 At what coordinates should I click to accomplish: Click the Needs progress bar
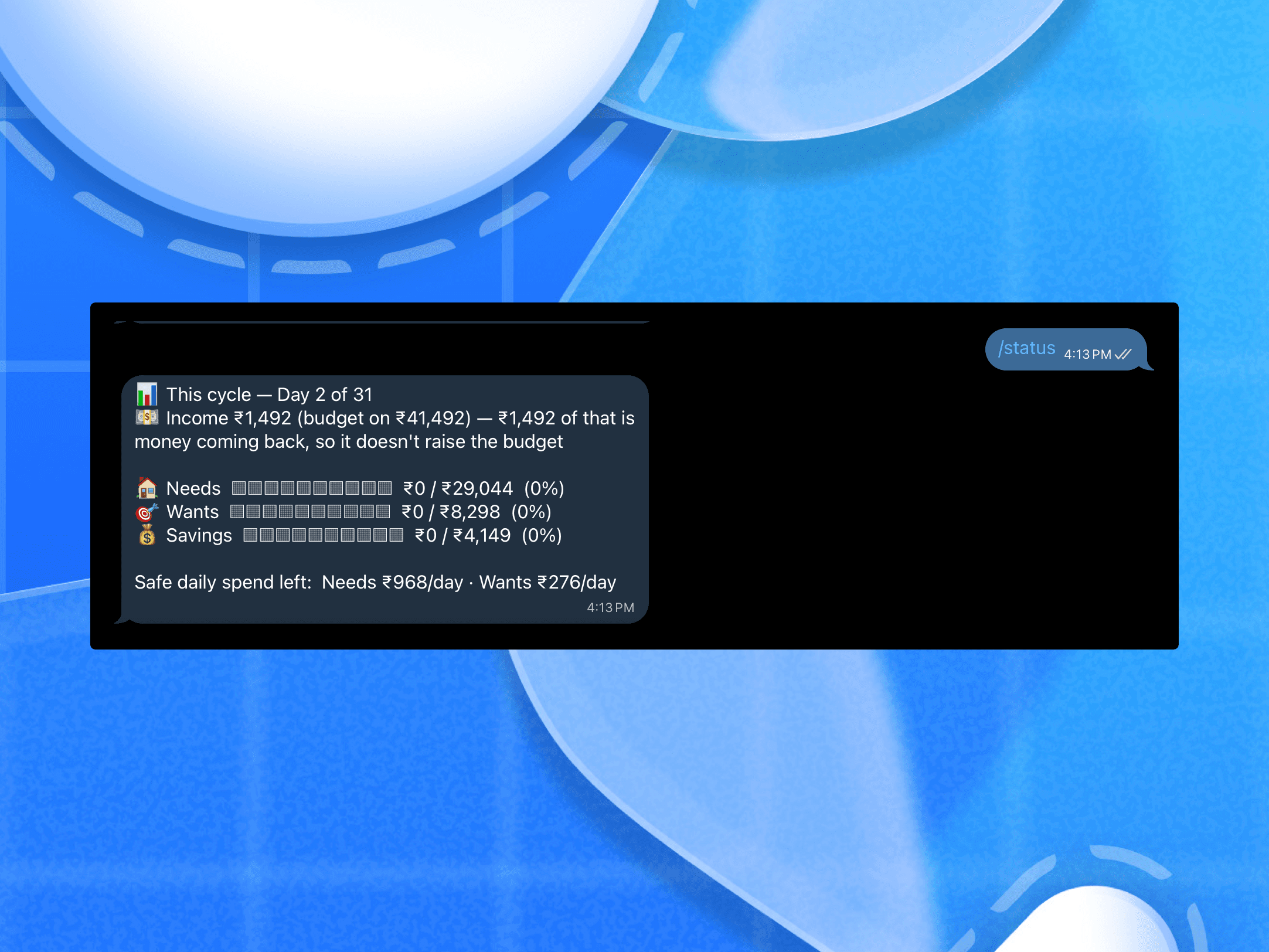pos(312,488)
